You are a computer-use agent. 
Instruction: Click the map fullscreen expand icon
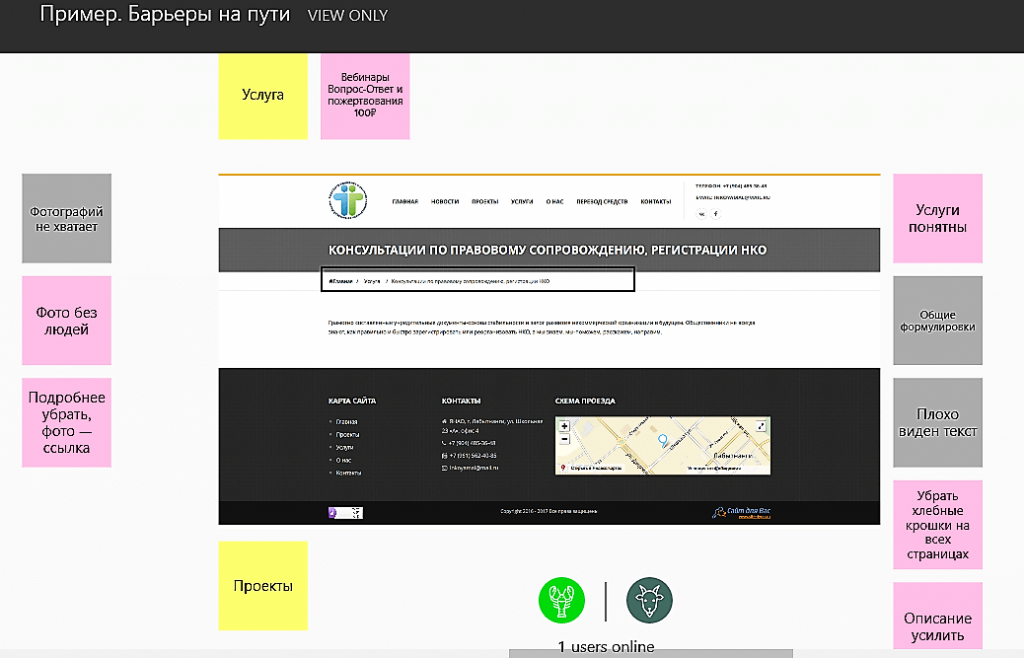(761, 426)
